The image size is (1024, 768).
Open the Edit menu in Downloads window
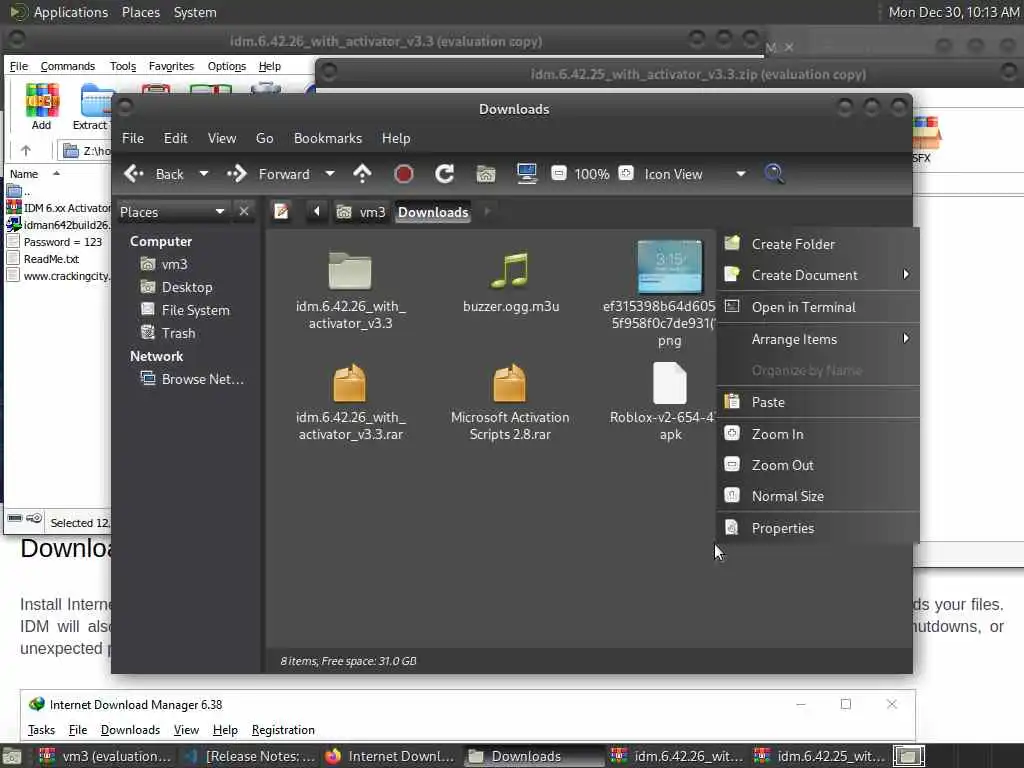coord(175,138)
